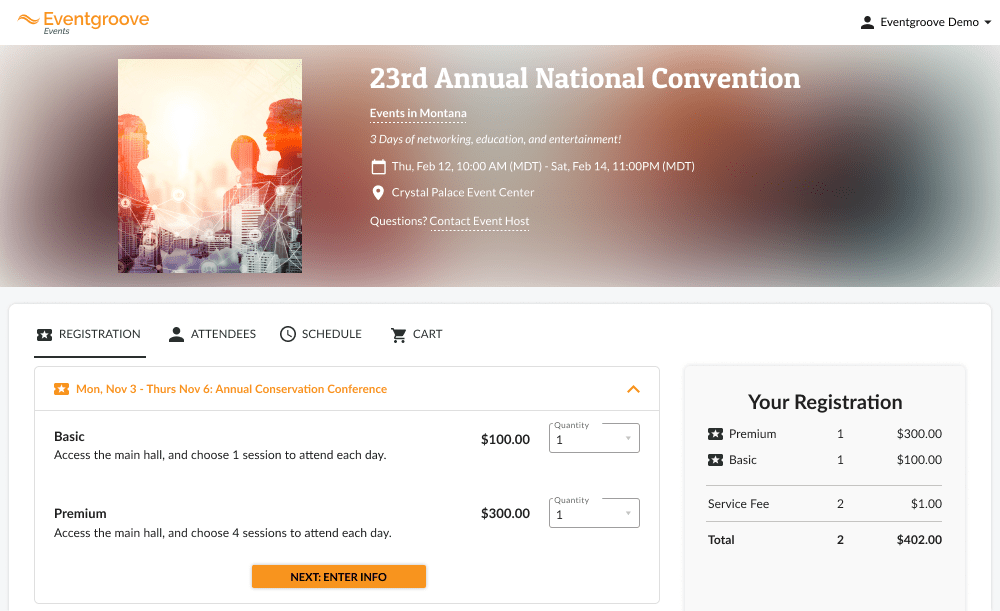1000x611 pixels.
Task: Click the calendar icon beside event dates
Action: [378, 166]
